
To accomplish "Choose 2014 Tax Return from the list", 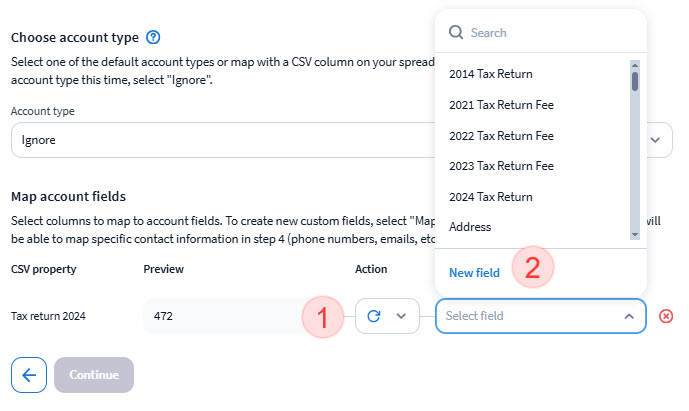I will coord(490,74).
